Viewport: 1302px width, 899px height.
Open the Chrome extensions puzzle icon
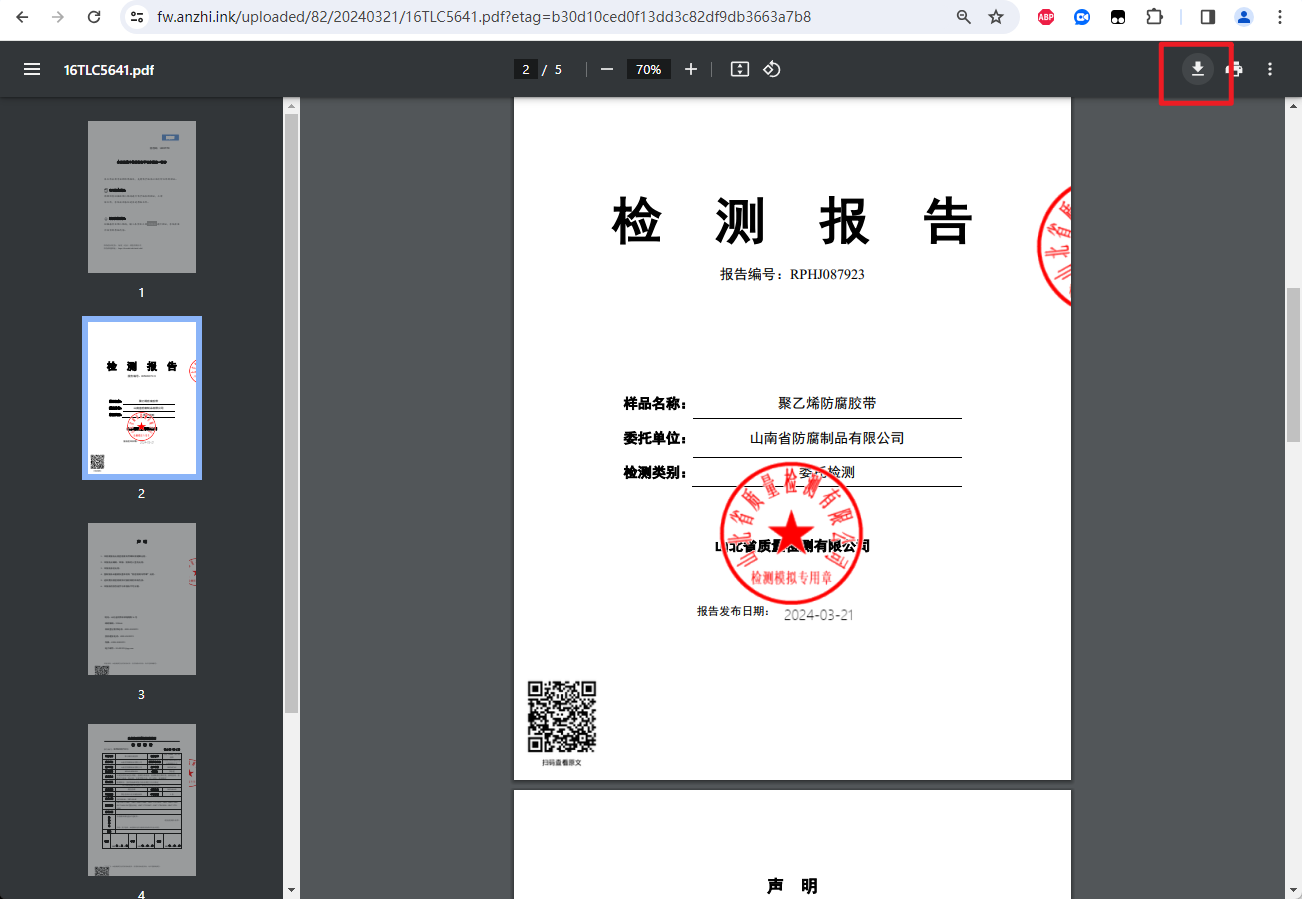1154,17
